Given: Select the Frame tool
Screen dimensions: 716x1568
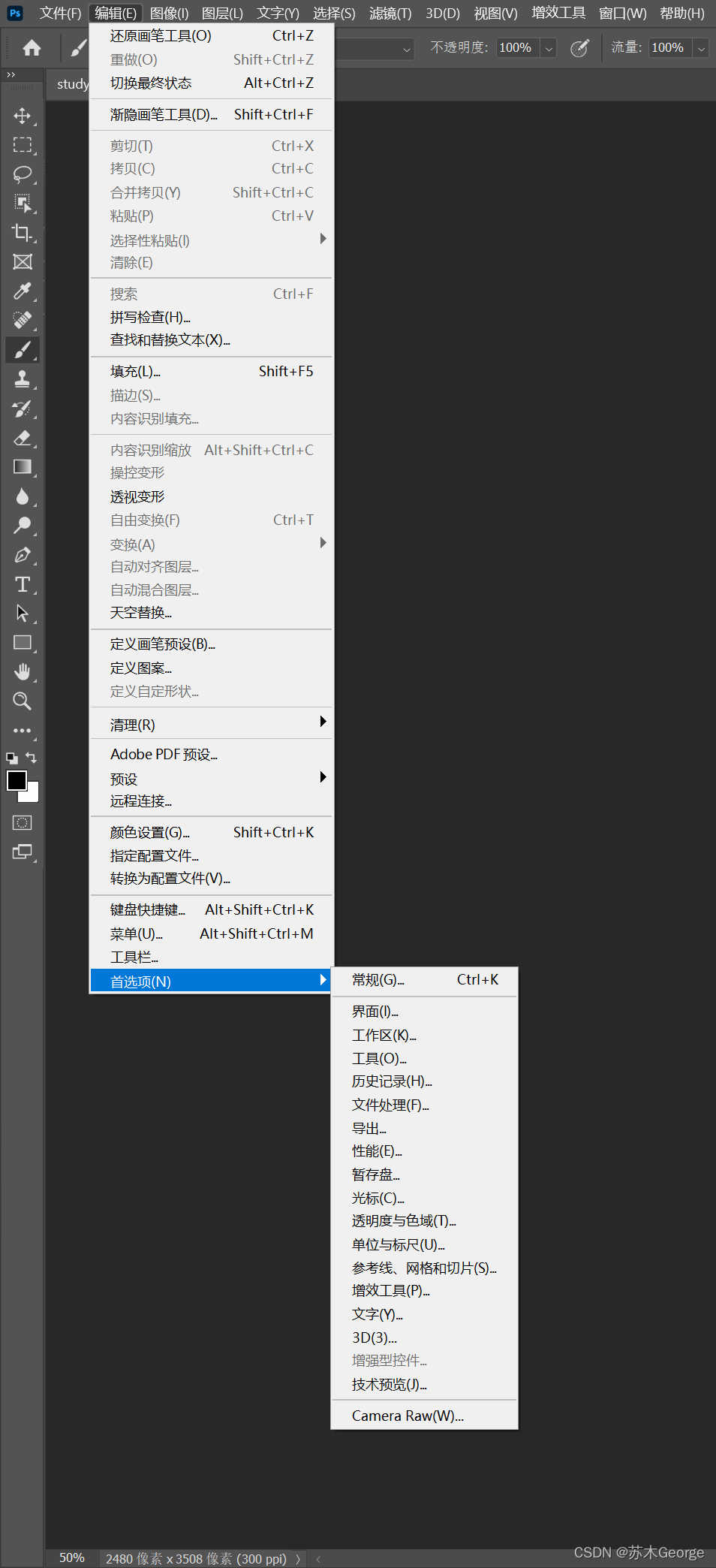Looking at the screenshot, I should [x=23, y=262].
